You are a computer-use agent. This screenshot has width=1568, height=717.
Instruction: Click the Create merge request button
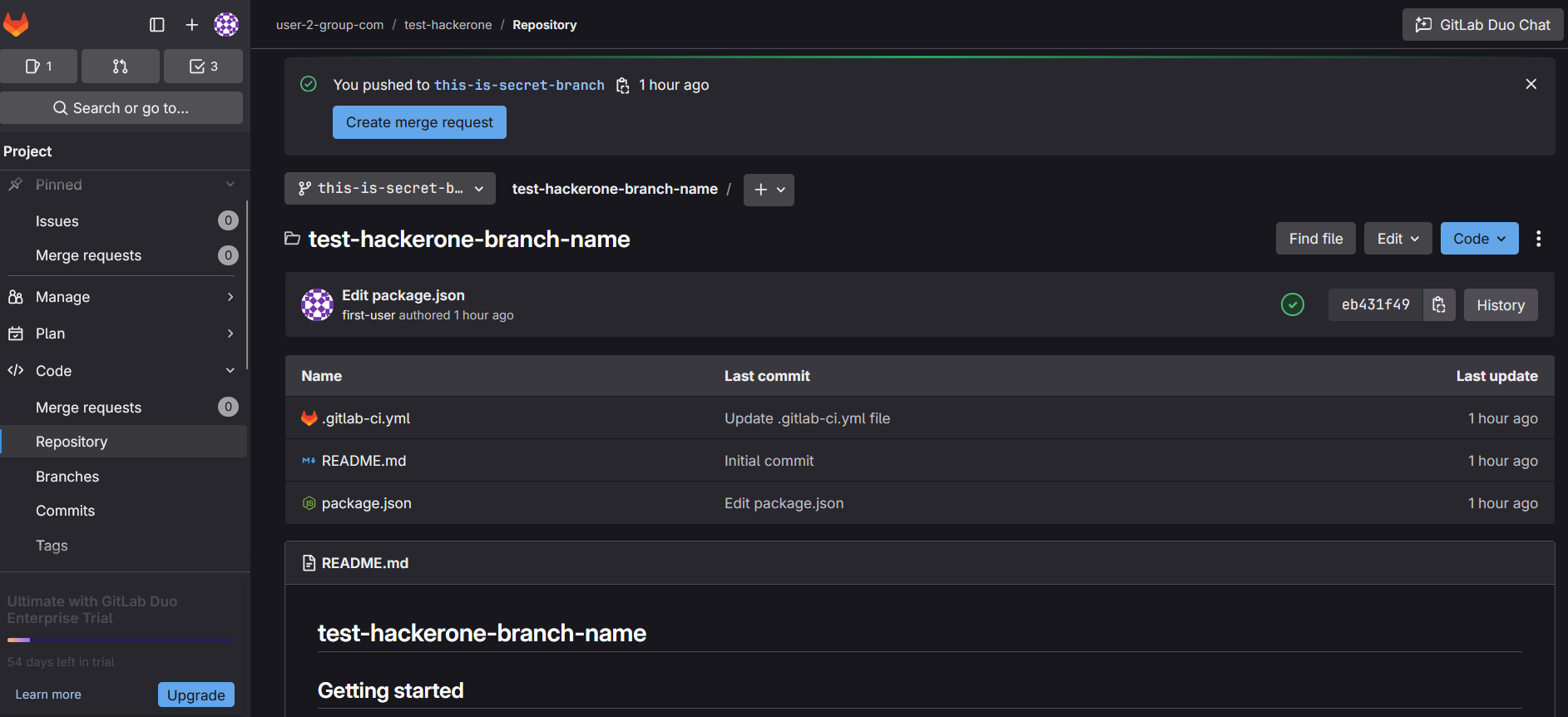[x=419, y=122]
